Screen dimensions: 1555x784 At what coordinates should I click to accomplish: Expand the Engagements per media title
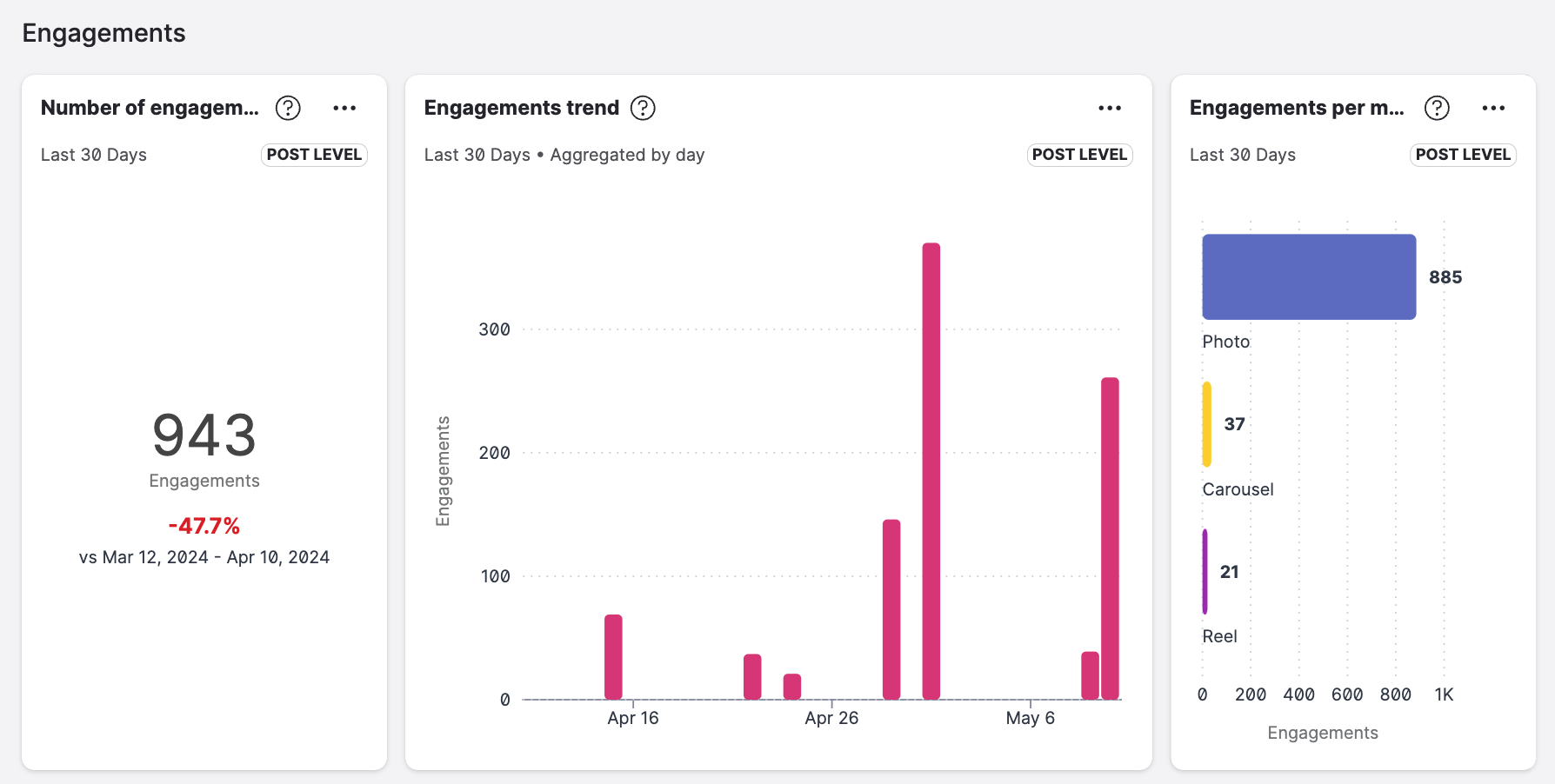point(1296,108)
